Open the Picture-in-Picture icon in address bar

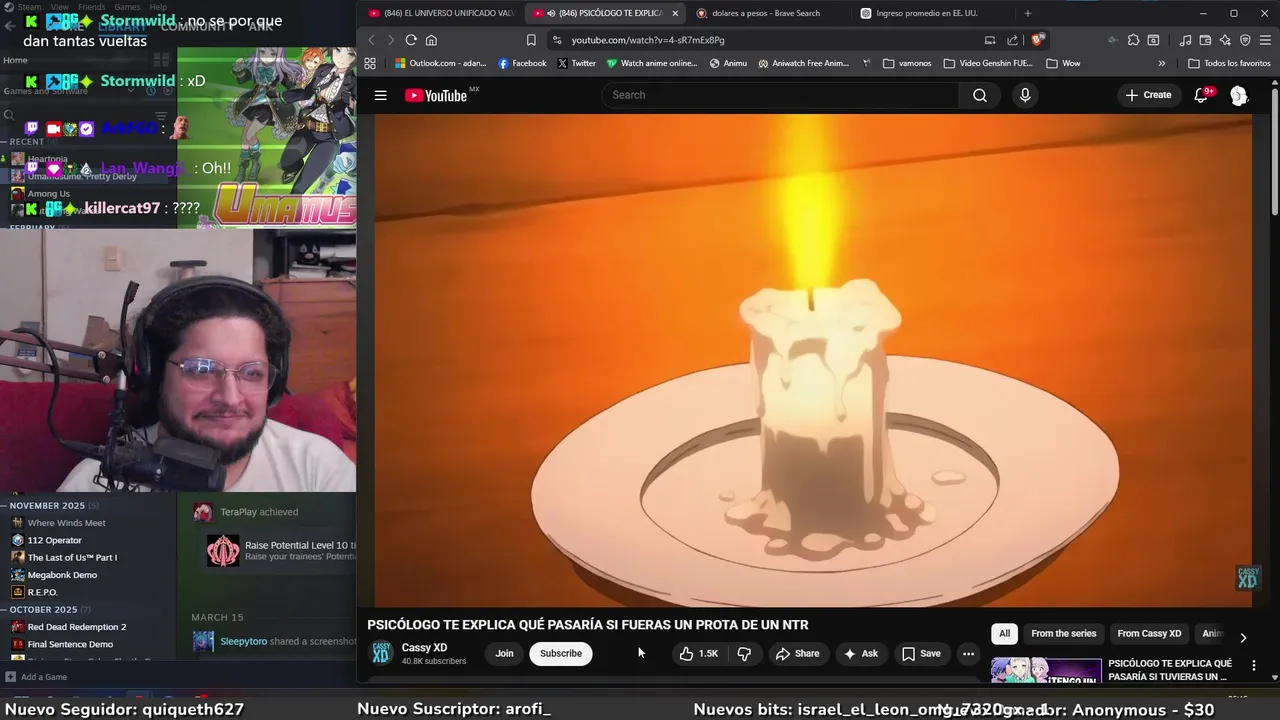pyautogui.click(x=990, y=40)
